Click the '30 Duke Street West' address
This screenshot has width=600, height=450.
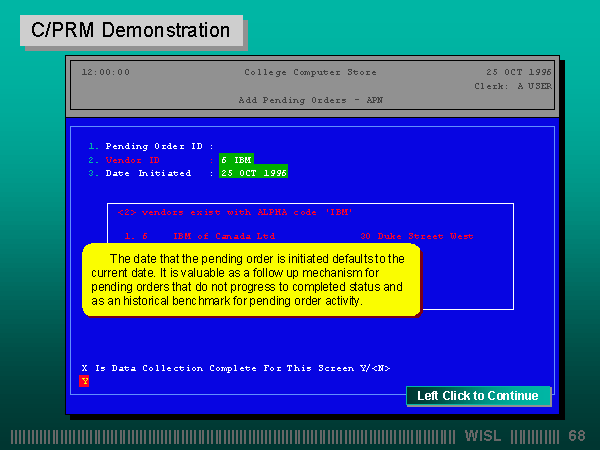click(x=417, y=237)
